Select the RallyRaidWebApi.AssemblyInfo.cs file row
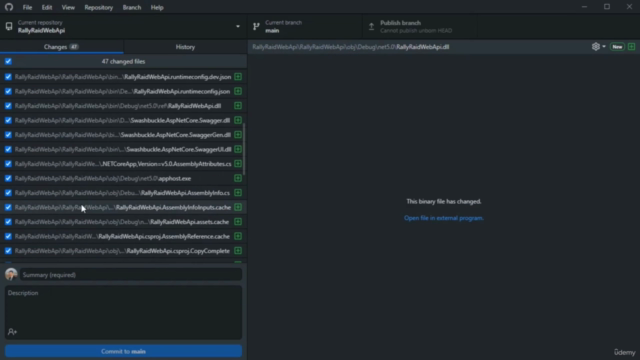This screenshot has width=640, height=360. [123, 193]
